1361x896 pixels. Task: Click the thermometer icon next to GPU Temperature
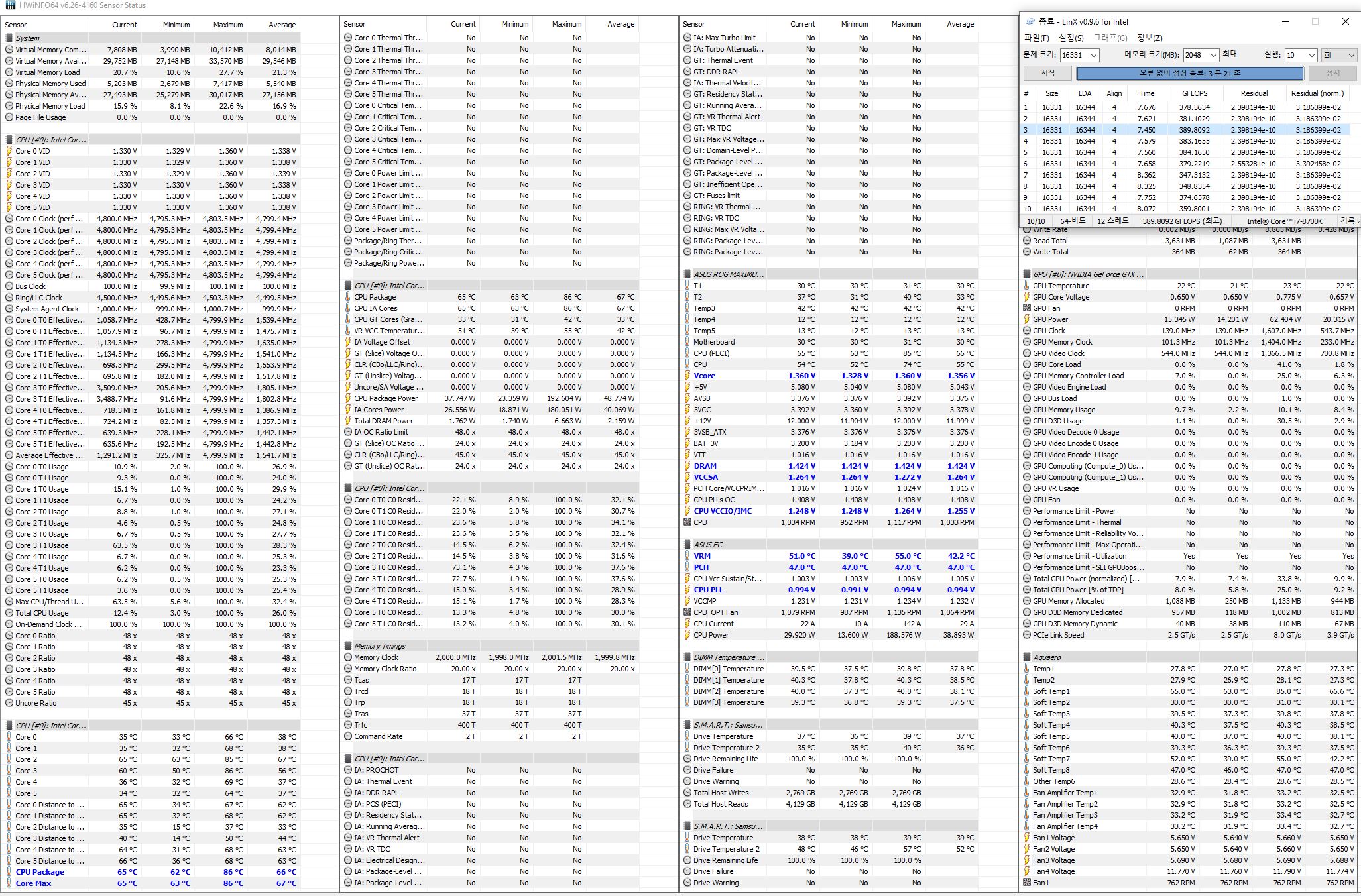(x=1027, y=286)
